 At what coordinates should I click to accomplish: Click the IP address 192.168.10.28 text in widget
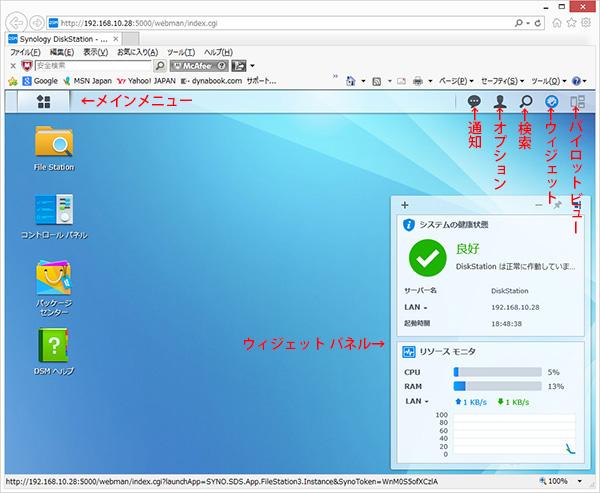[515, 307]
